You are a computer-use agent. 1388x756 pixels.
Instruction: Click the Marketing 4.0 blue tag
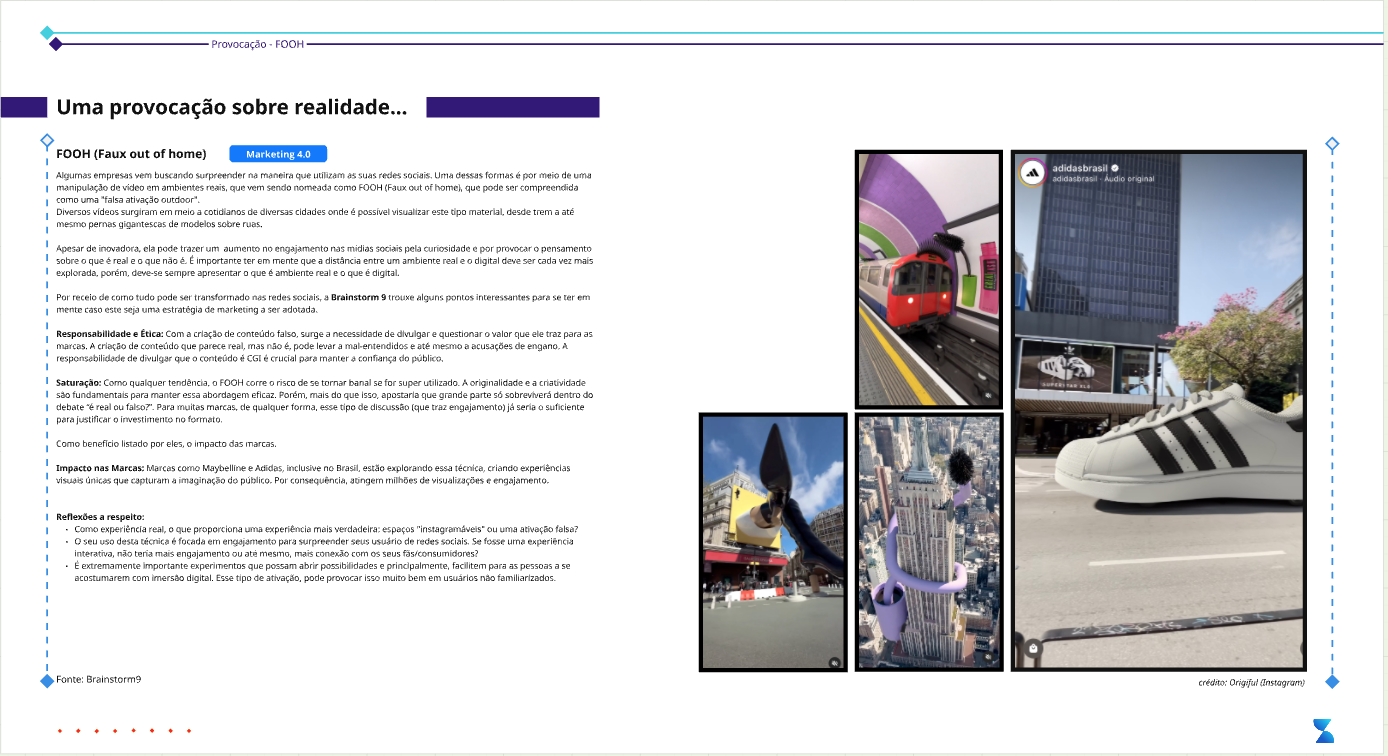[x=278, y=154]
